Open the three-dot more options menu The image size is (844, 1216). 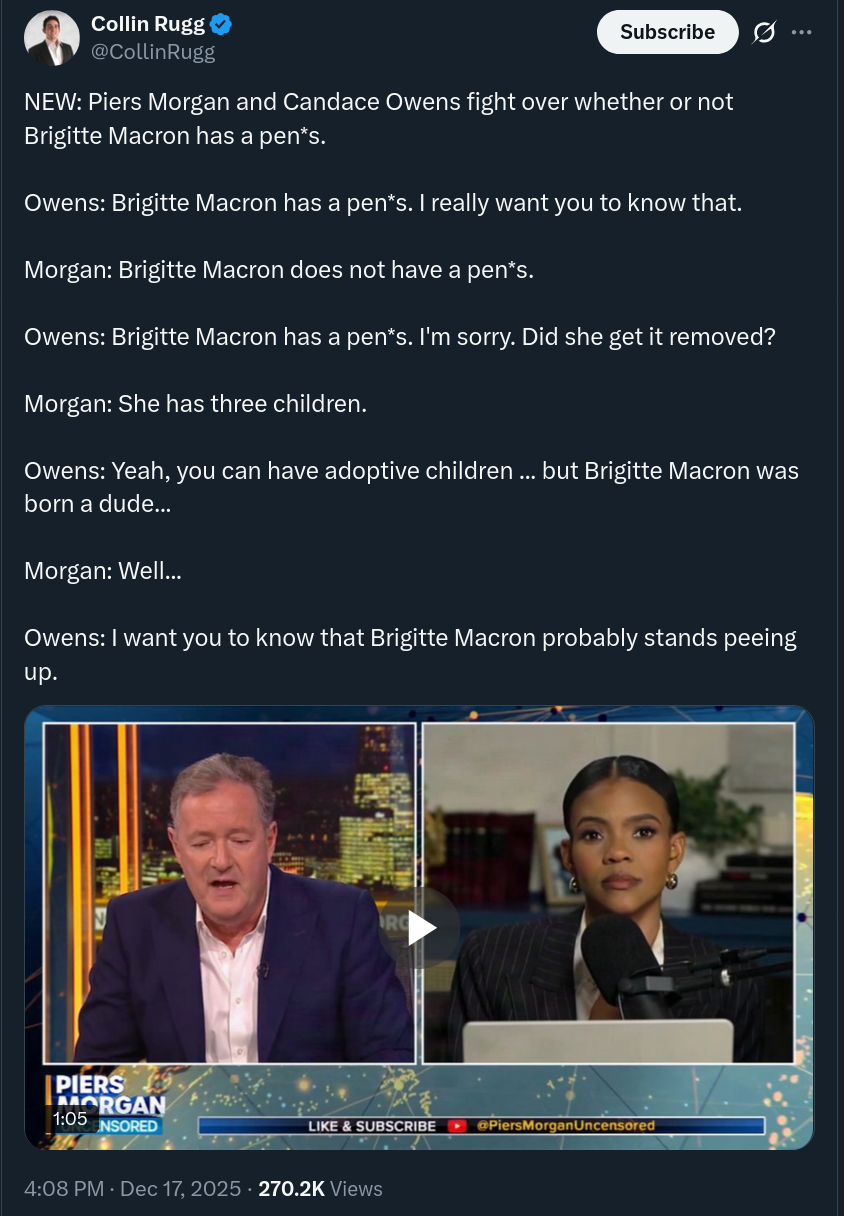click(801, 32)
